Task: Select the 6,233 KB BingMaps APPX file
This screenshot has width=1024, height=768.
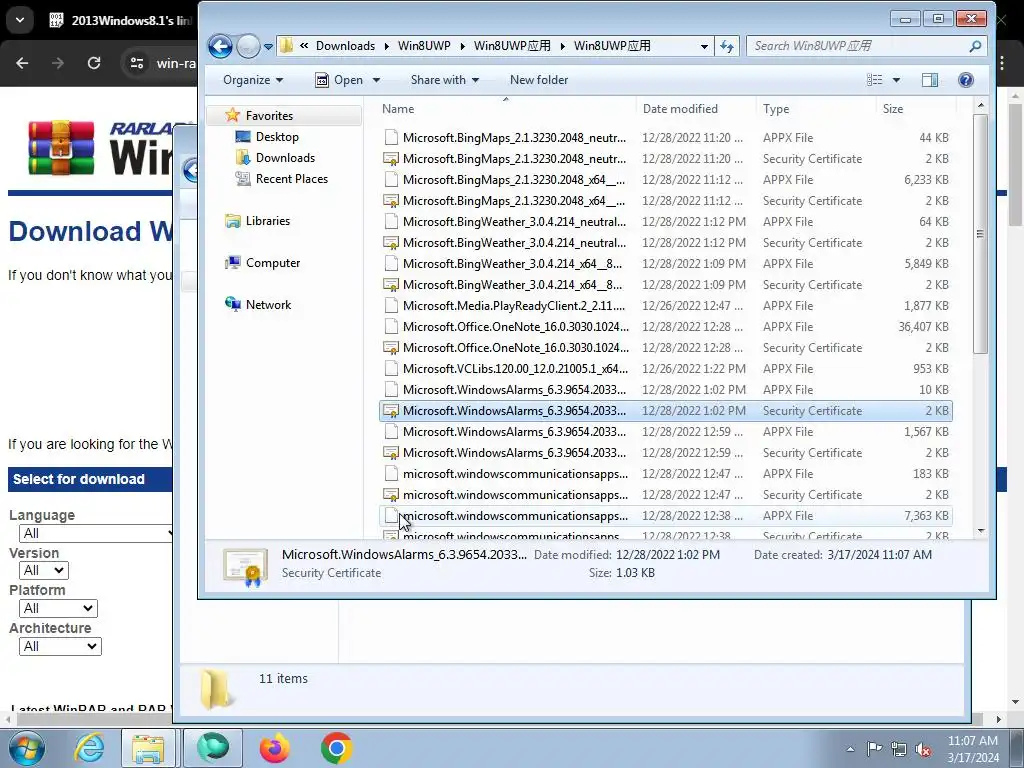Action: click(x=665, y=180)
